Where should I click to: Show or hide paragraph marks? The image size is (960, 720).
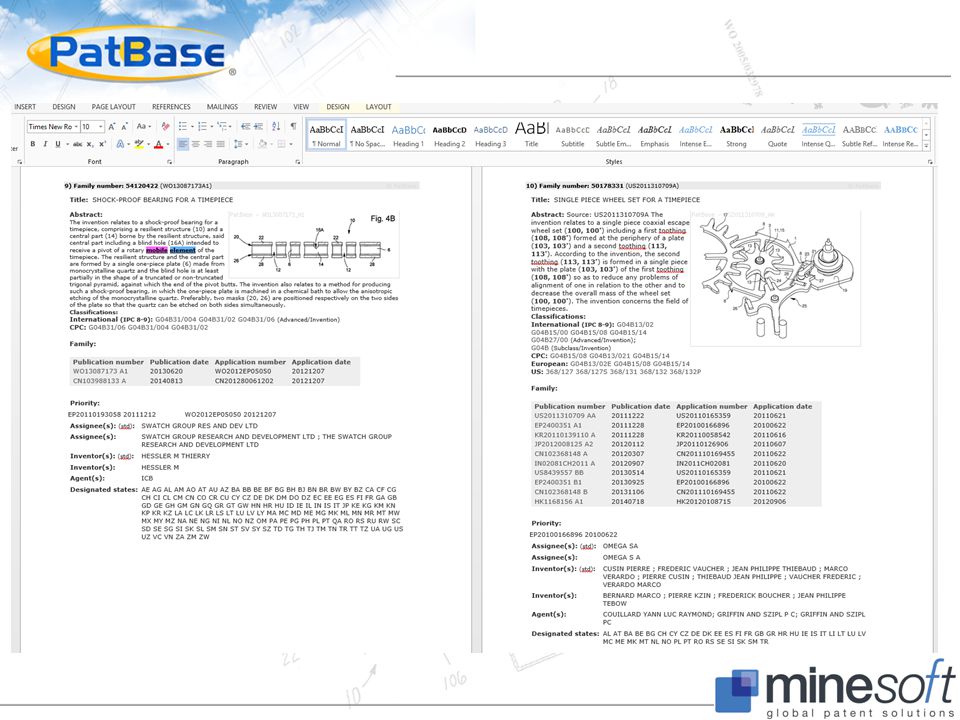pyautogui.click(x=293, y=126)
